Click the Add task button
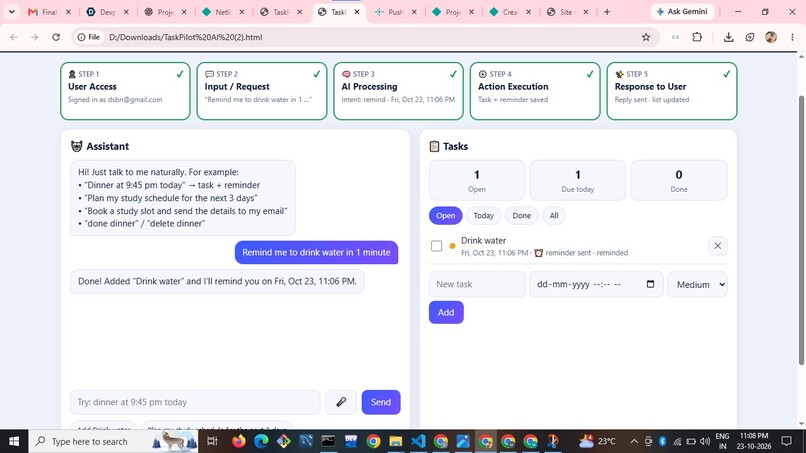Screen dimensions: 806x453 (446, 312)
